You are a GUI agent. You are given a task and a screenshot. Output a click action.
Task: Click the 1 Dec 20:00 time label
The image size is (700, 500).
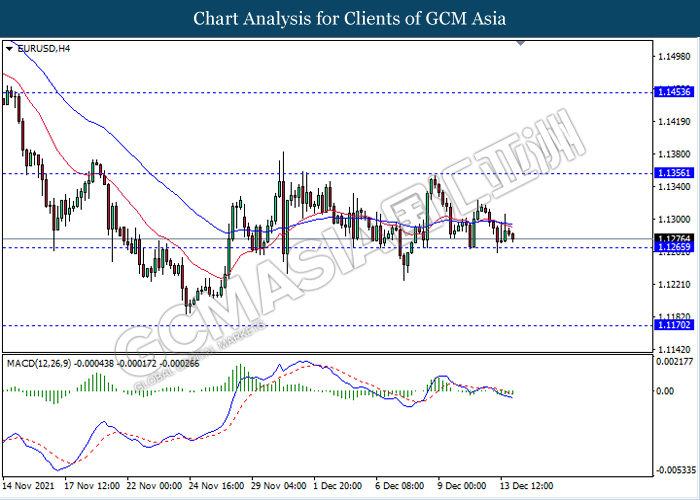pyautogui.click(x=339, y=485)
